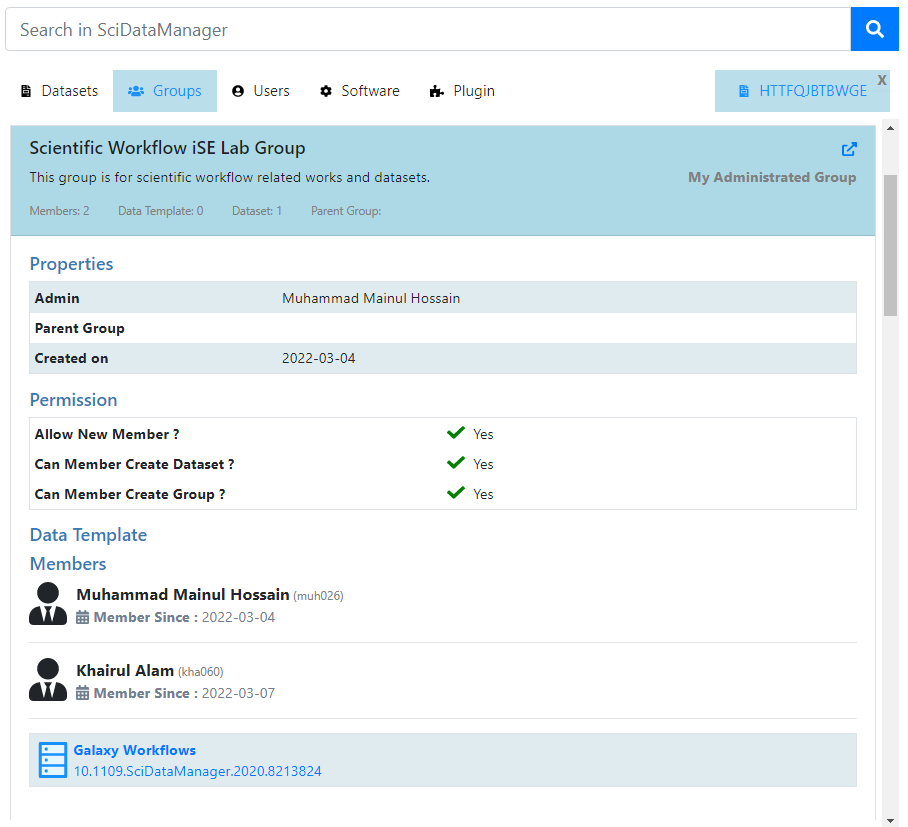908x827 pixels.
Task: Open the 10.1109.SciDataManager.2020.8213824 identifier link
Action: [197, 771]
